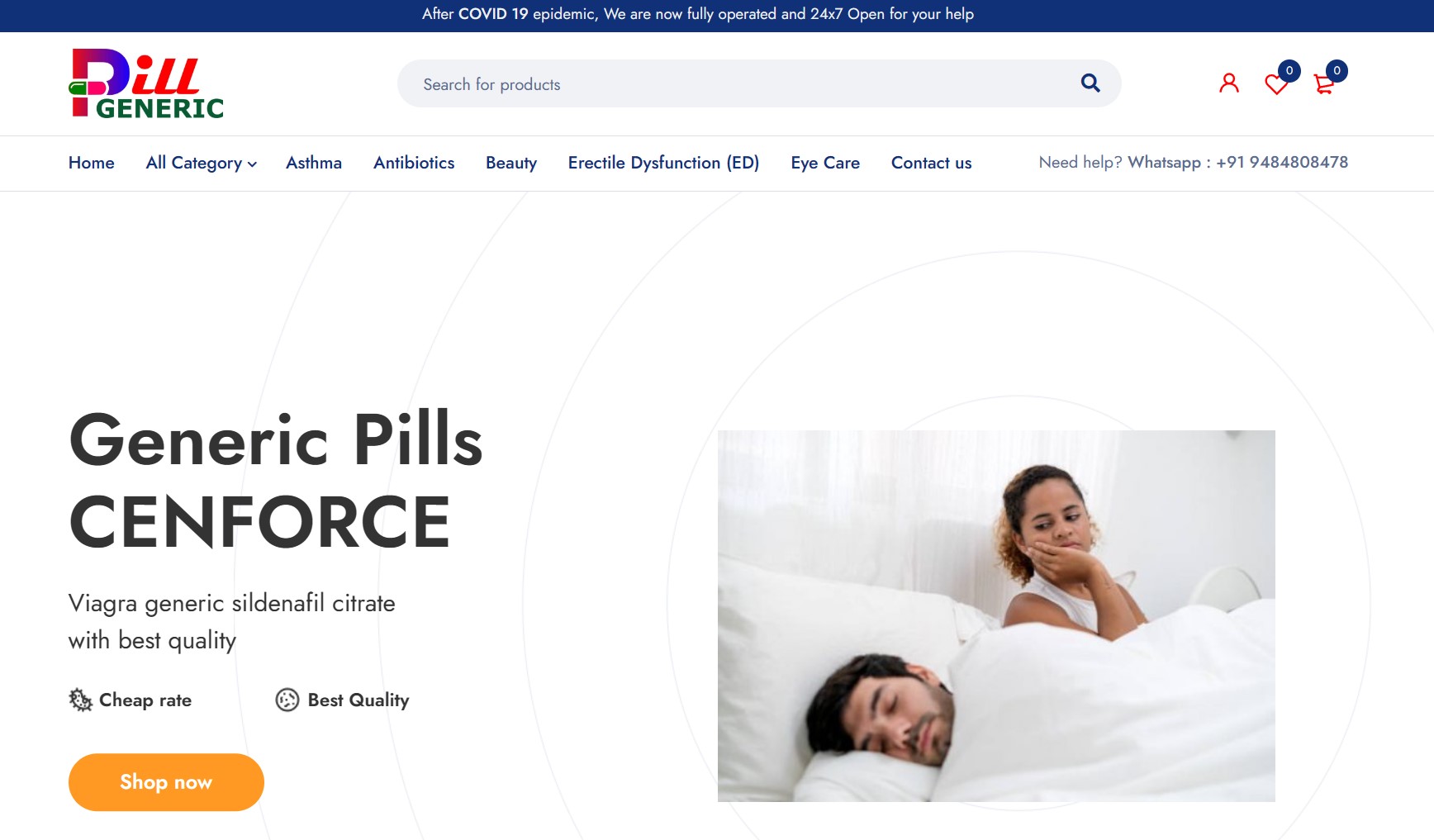Click the Pill Generic logo
Viewport: 1434px width, 840px height.
(145, 83)
